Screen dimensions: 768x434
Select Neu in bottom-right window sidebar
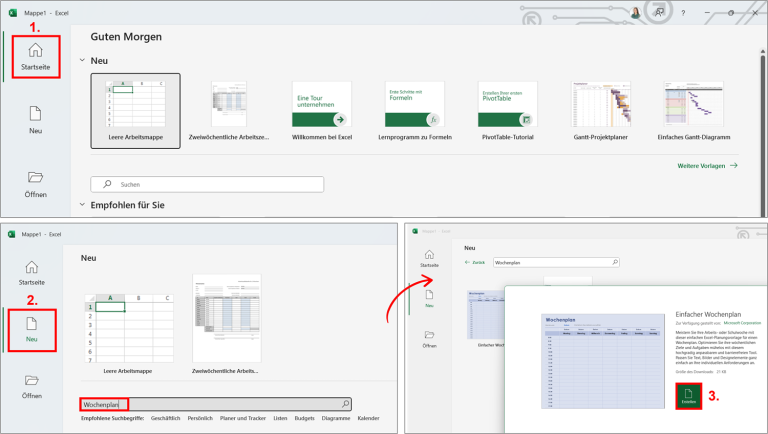tap(429, 298)
